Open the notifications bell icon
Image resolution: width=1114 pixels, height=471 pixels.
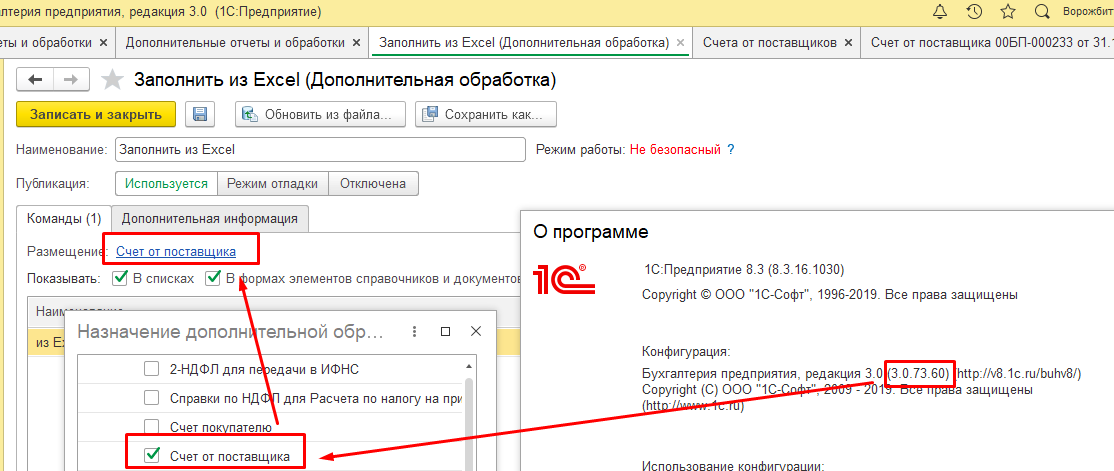coord(940,11)
